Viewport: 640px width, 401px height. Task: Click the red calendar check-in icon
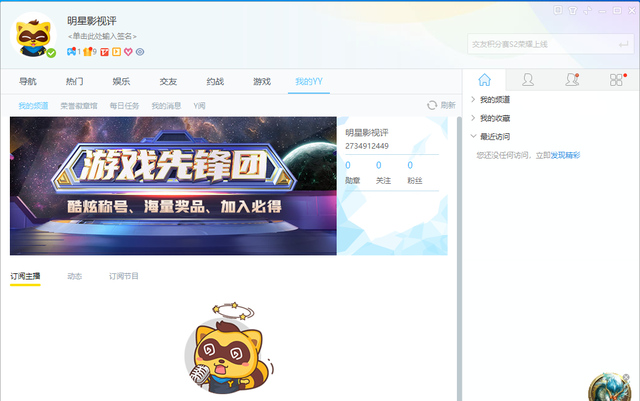point(104,52)
